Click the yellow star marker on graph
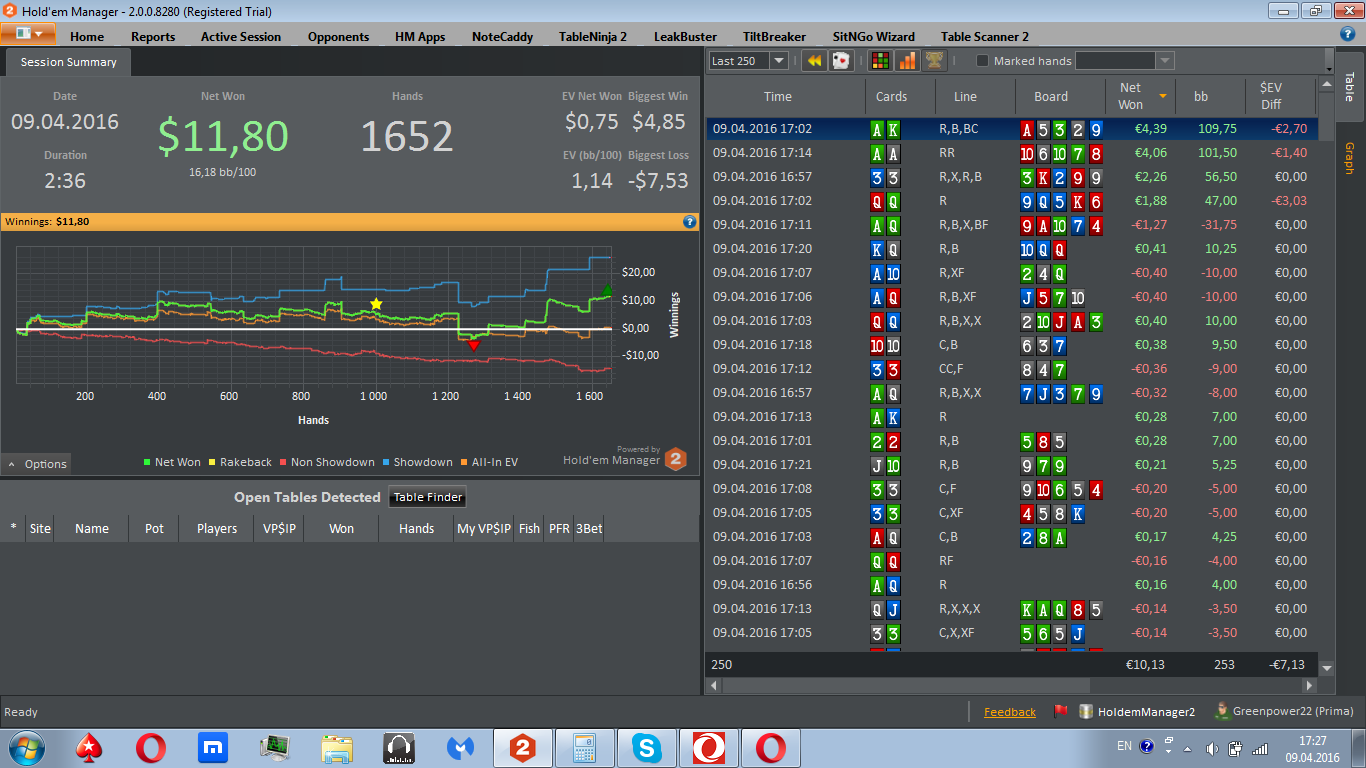The image size is (1366, 768). 376,304
